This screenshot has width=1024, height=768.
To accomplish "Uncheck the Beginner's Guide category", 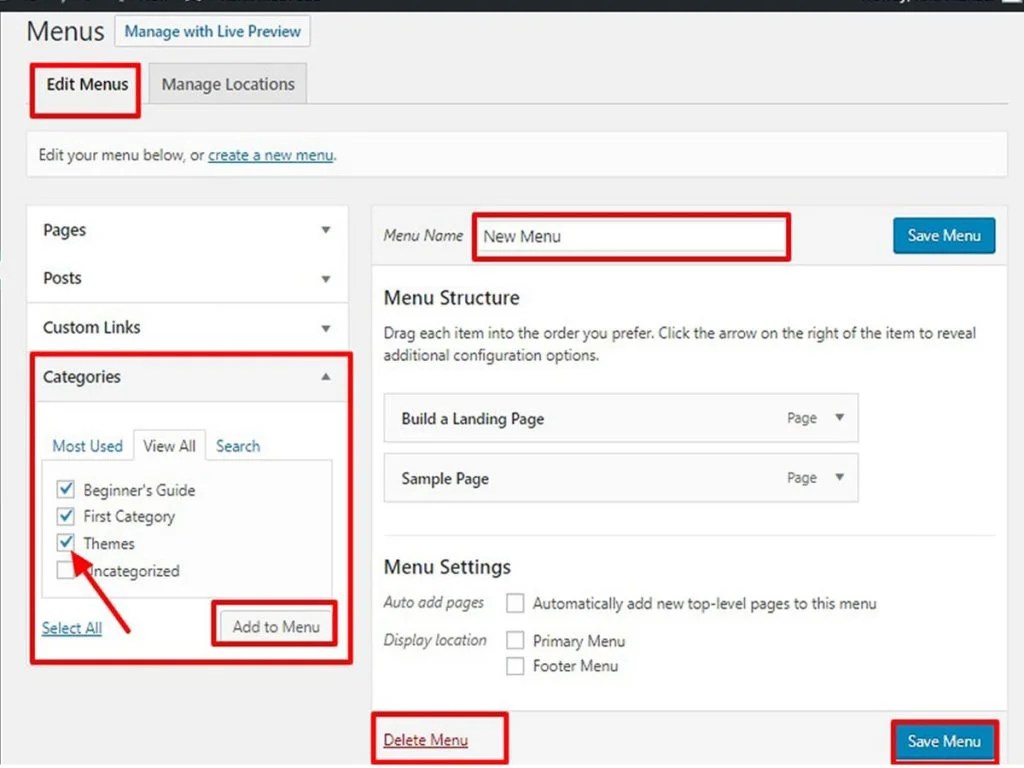I will pyautogui.click(x=65, y=489).
